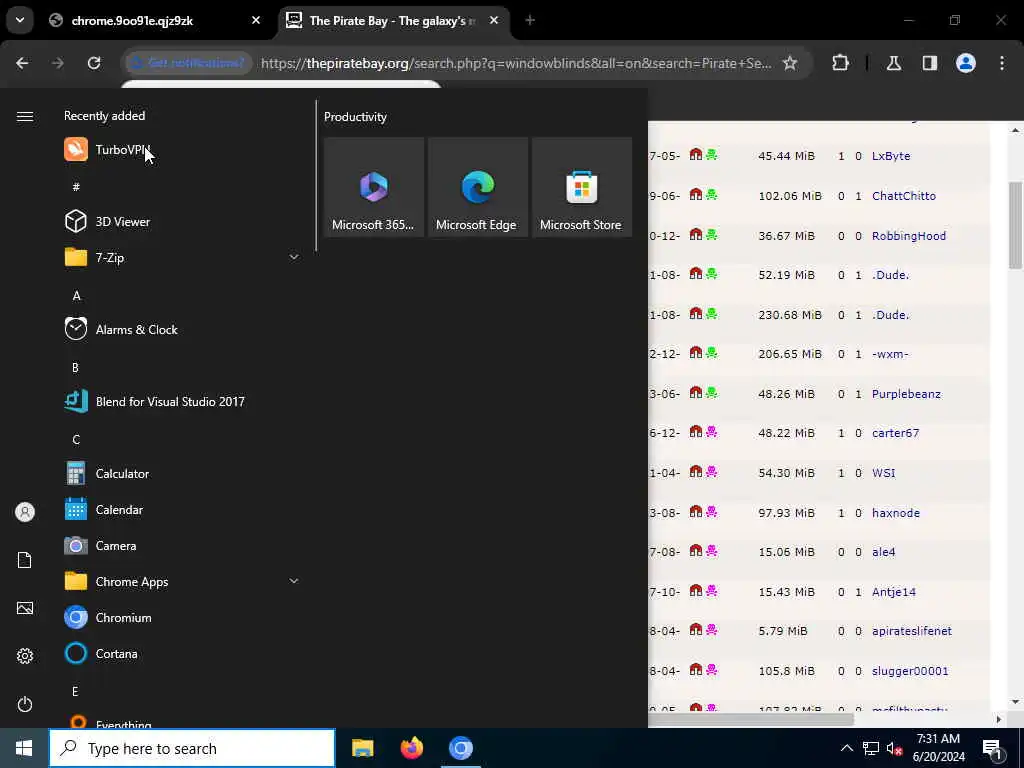The height and width of the screenshot is (768, 1024).
Task: Open Power options in Start menu
Action: (x=25, y=704)
